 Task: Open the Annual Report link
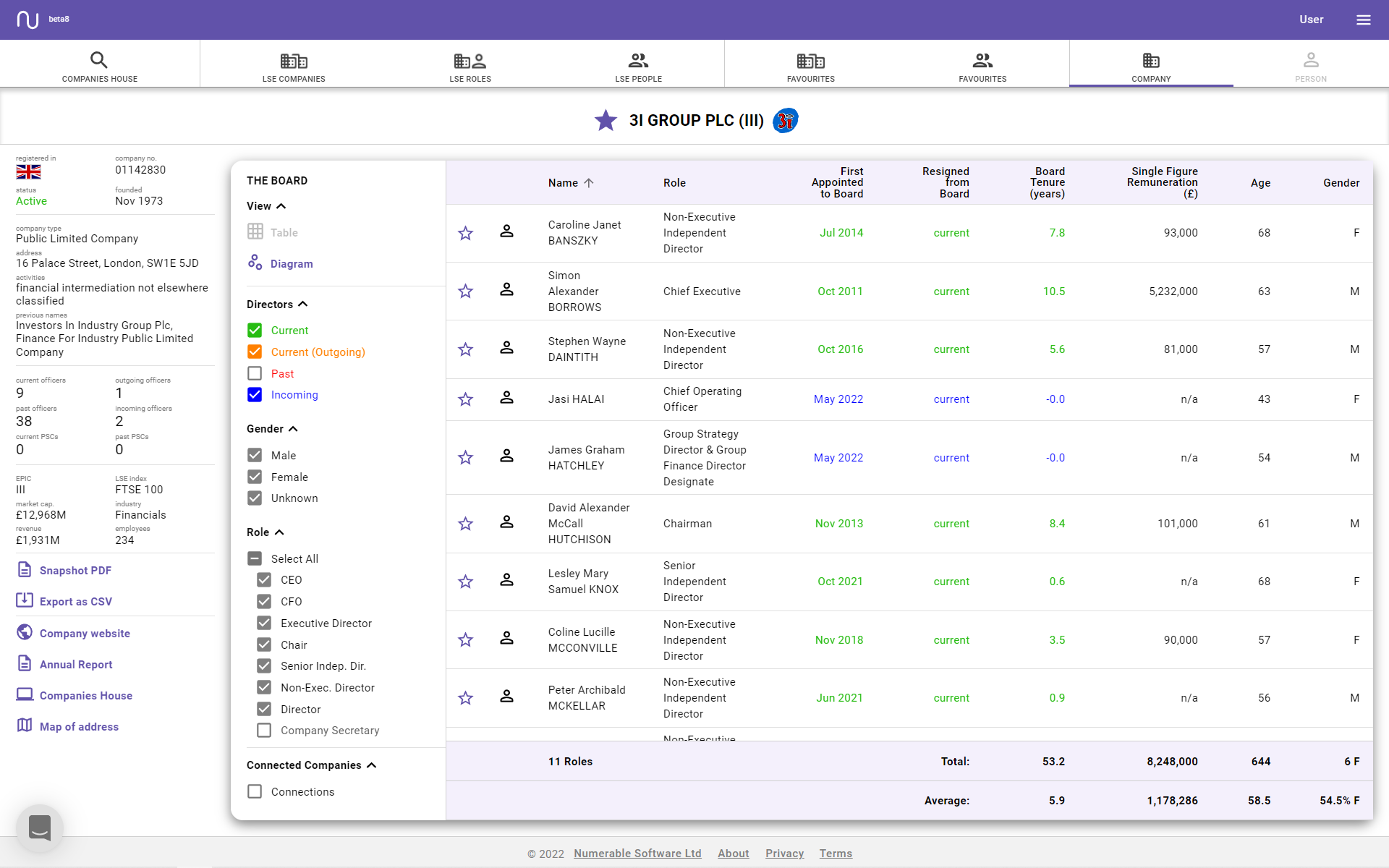[65, 664]
